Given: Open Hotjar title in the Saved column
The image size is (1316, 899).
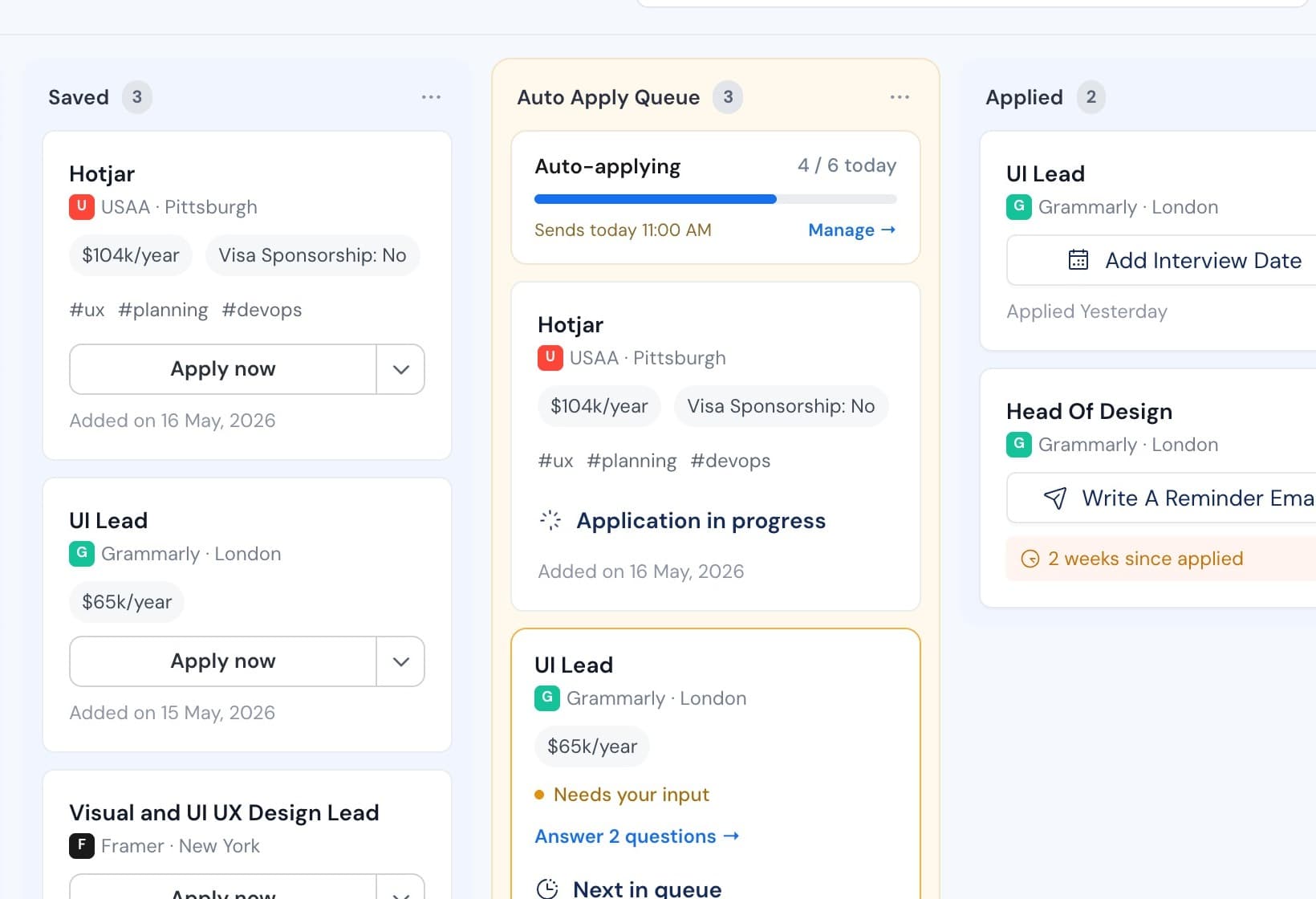Looking at the screenshot, I should 102,173.
